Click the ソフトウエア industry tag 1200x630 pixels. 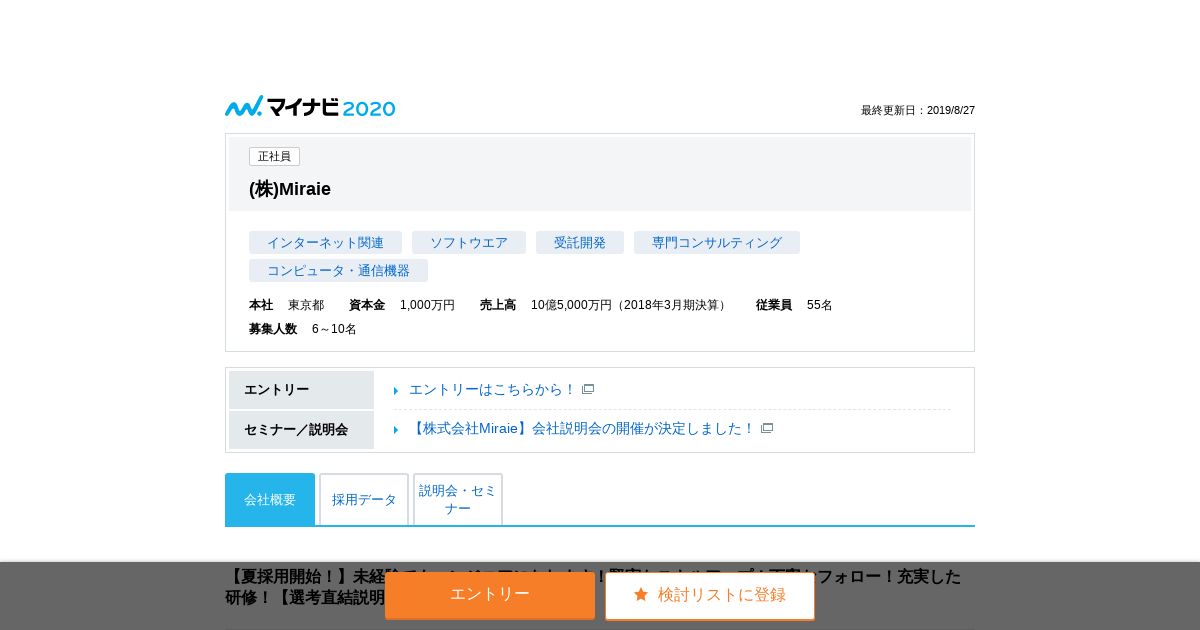click(469, 243)
